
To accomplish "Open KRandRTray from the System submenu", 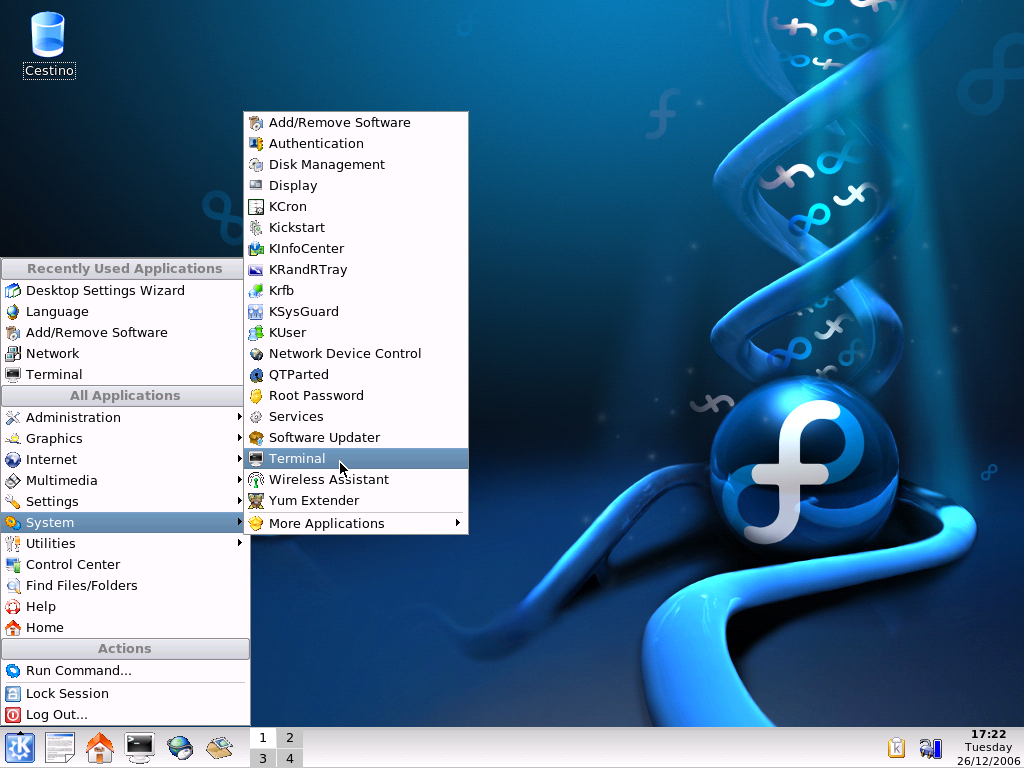I will 356,270.
